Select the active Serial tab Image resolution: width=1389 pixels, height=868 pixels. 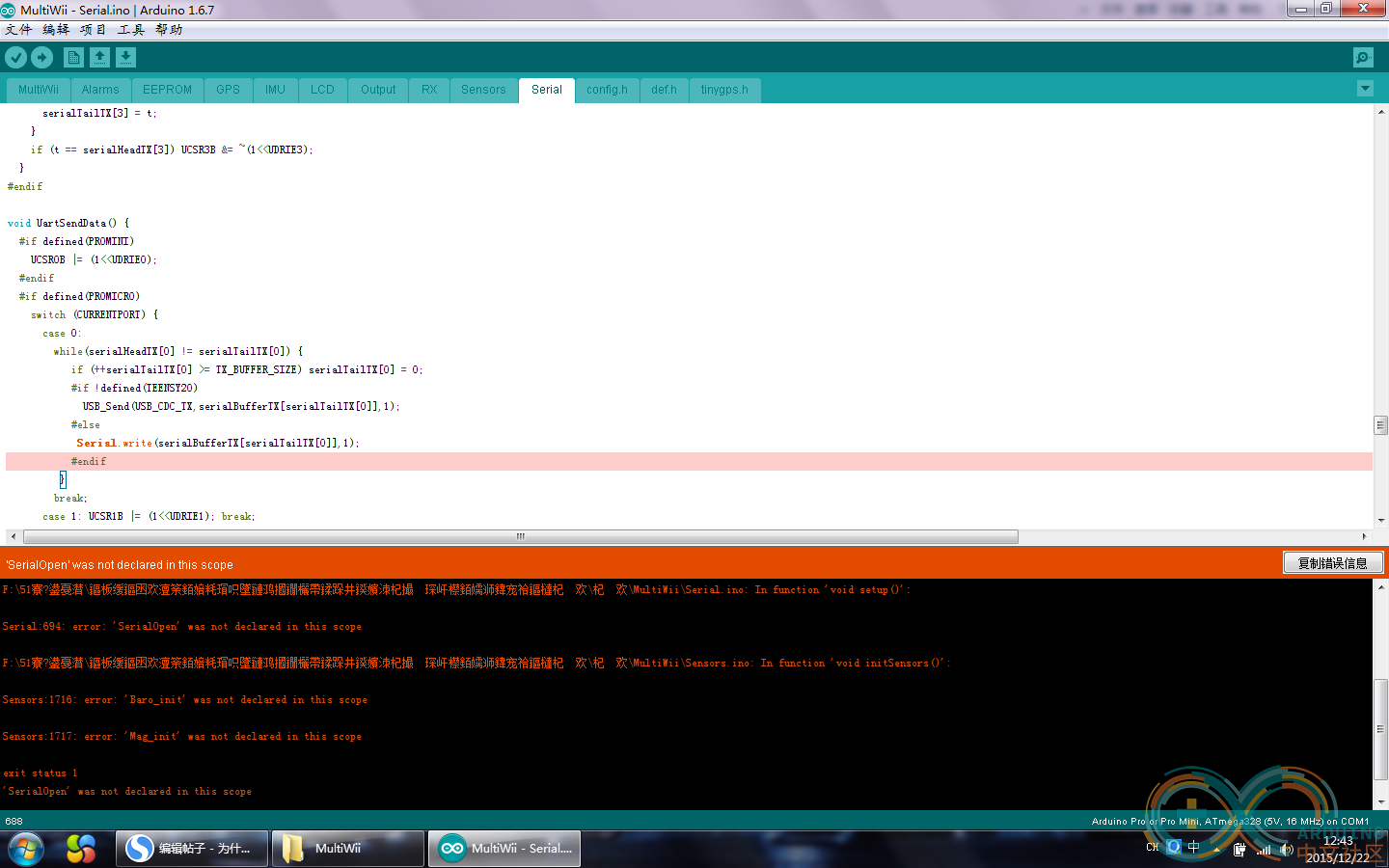click(547, 90)
